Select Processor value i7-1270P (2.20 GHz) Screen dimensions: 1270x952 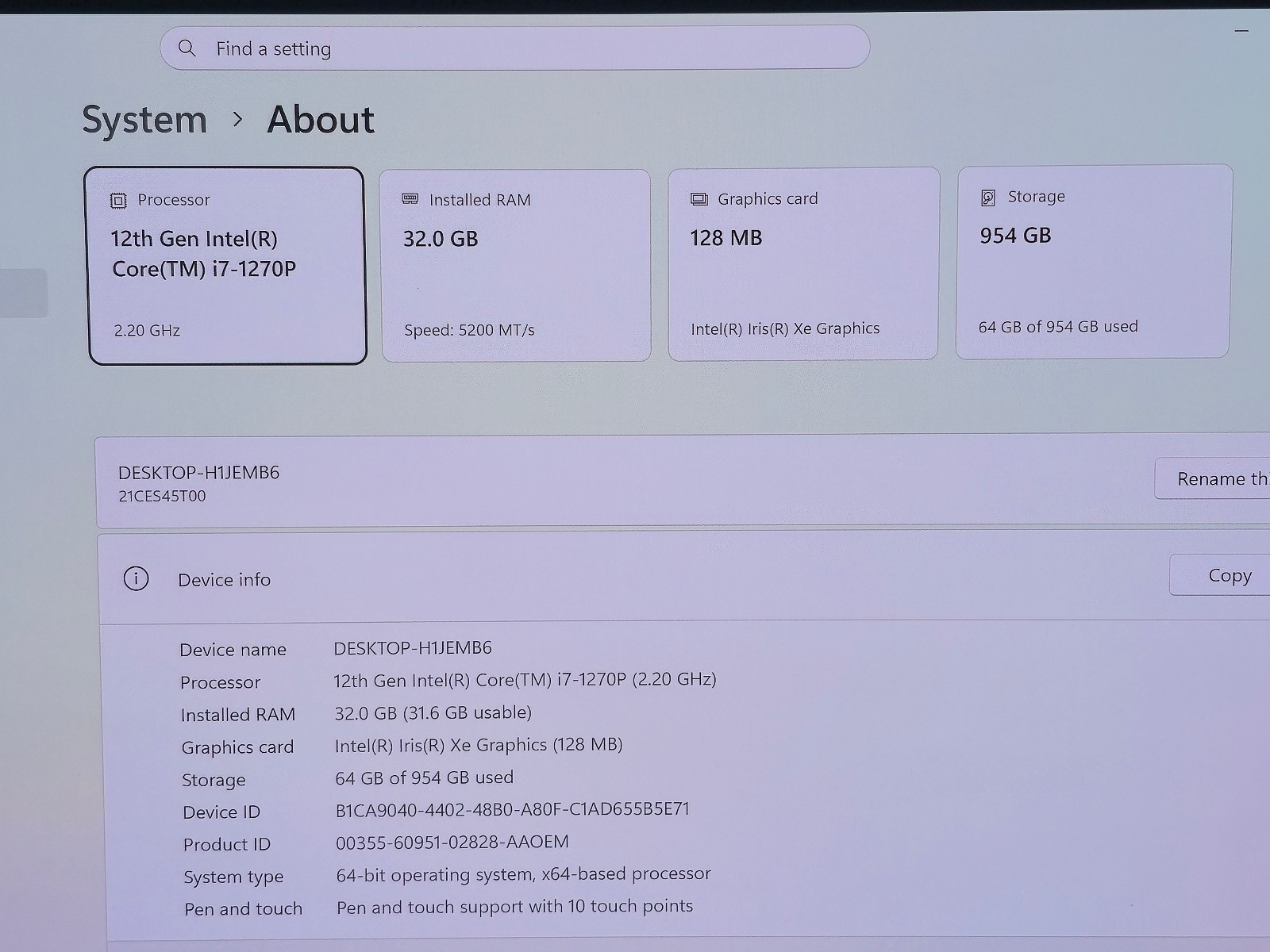pos(525,680)
